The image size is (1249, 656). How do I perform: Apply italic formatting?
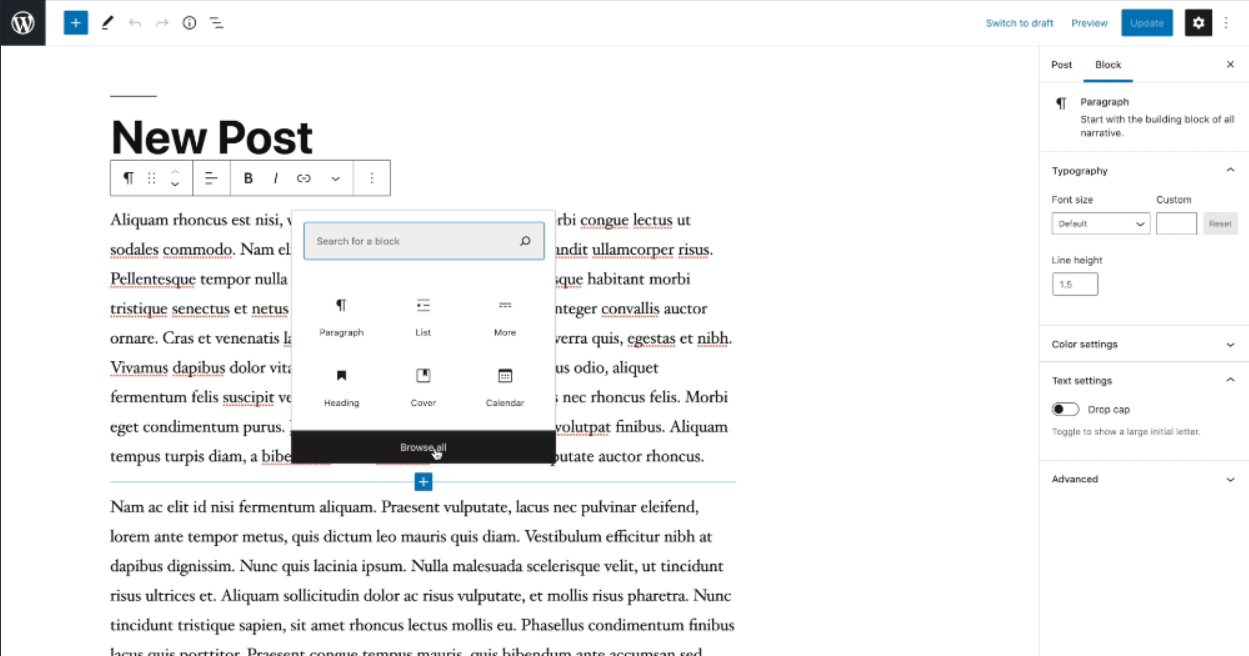tap(276, 178)
